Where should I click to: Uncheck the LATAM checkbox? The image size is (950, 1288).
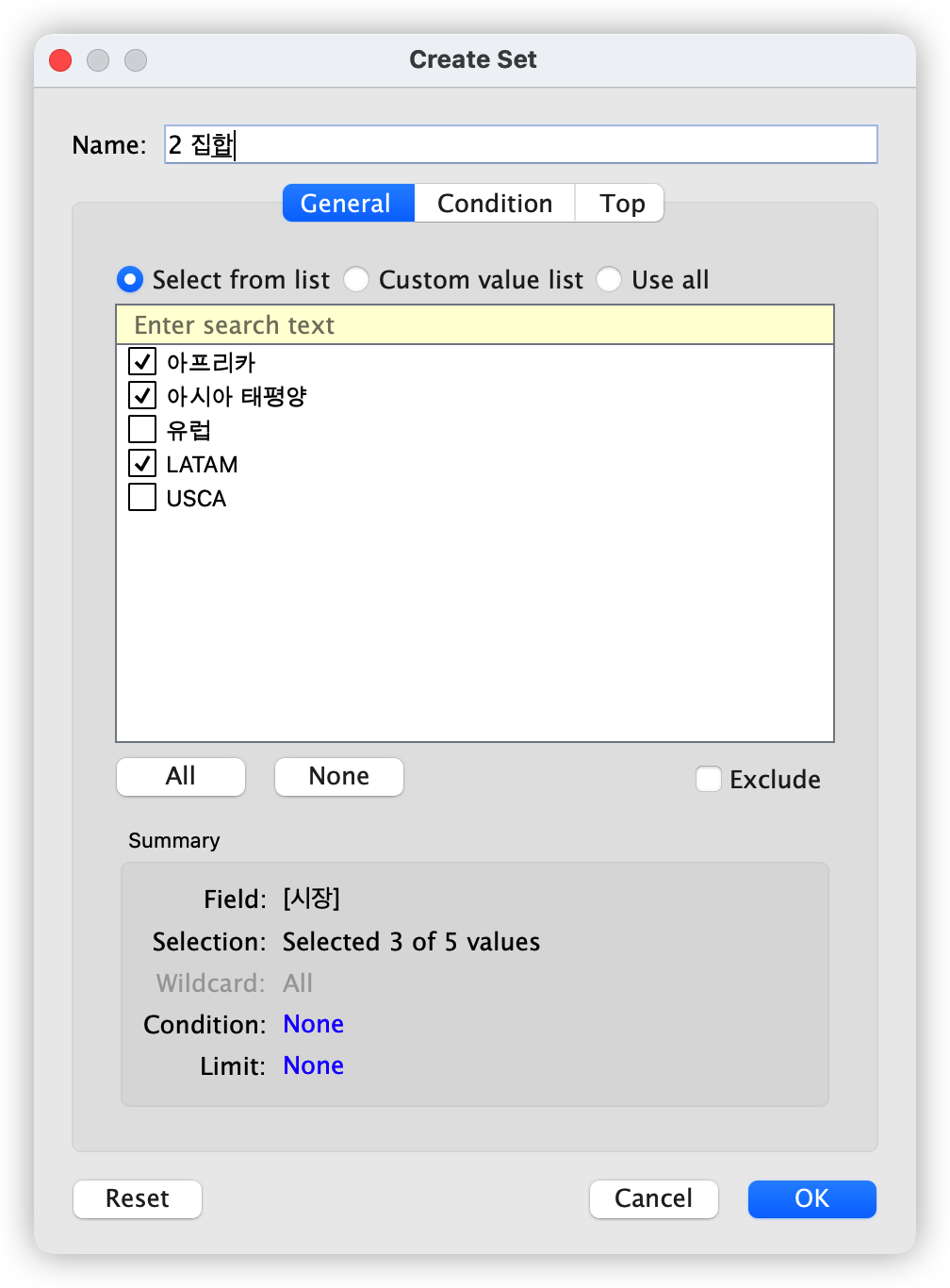coord(142,463)
